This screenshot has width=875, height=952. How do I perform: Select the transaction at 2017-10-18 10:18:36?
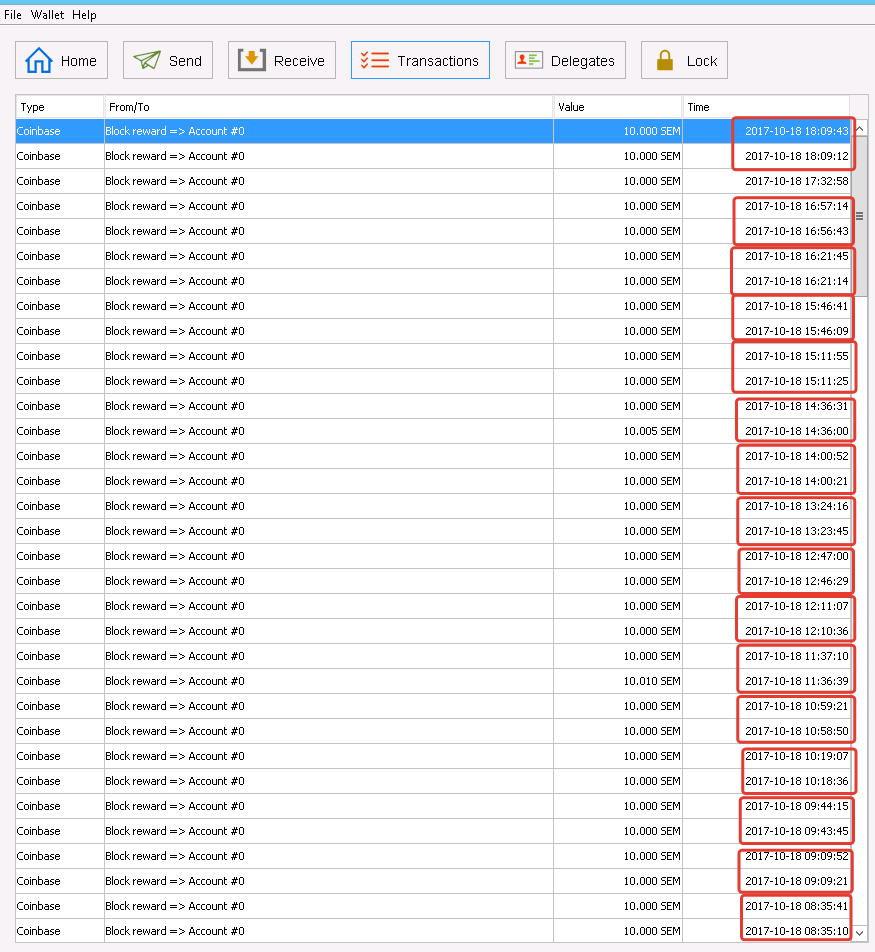pos(432,781)
